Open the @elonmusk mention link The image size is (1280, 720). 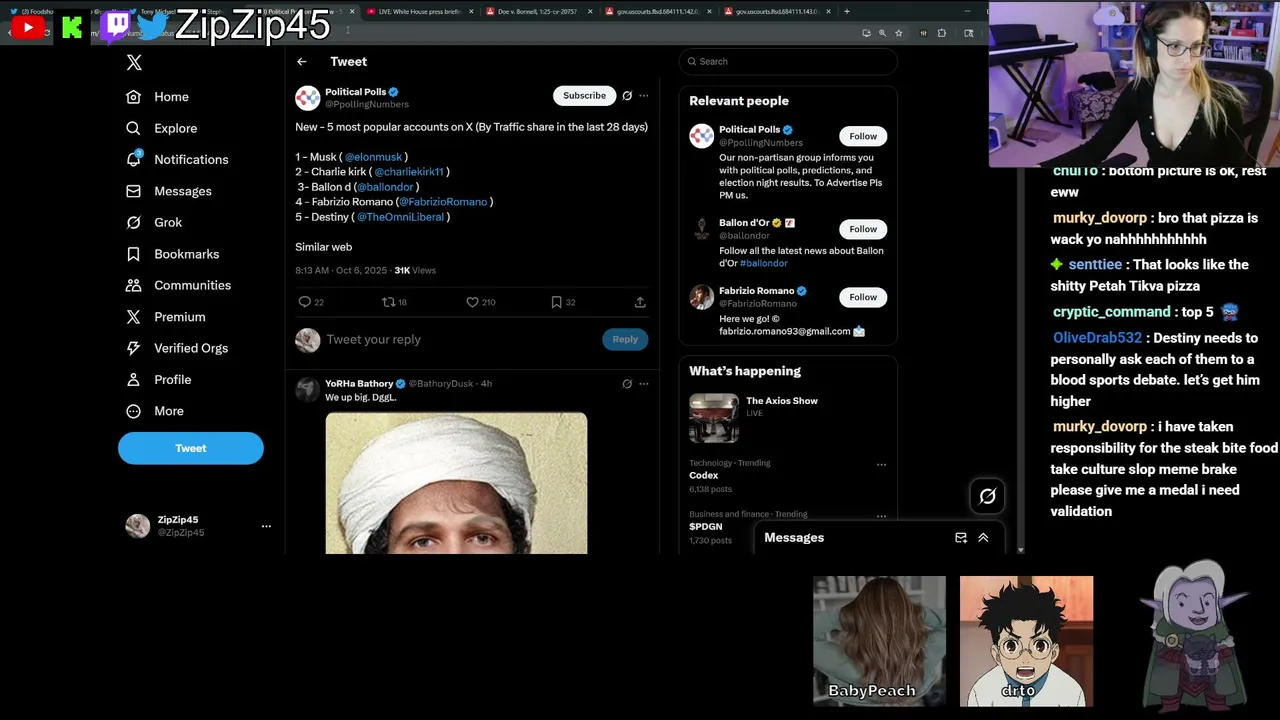[x=373, y=157]
